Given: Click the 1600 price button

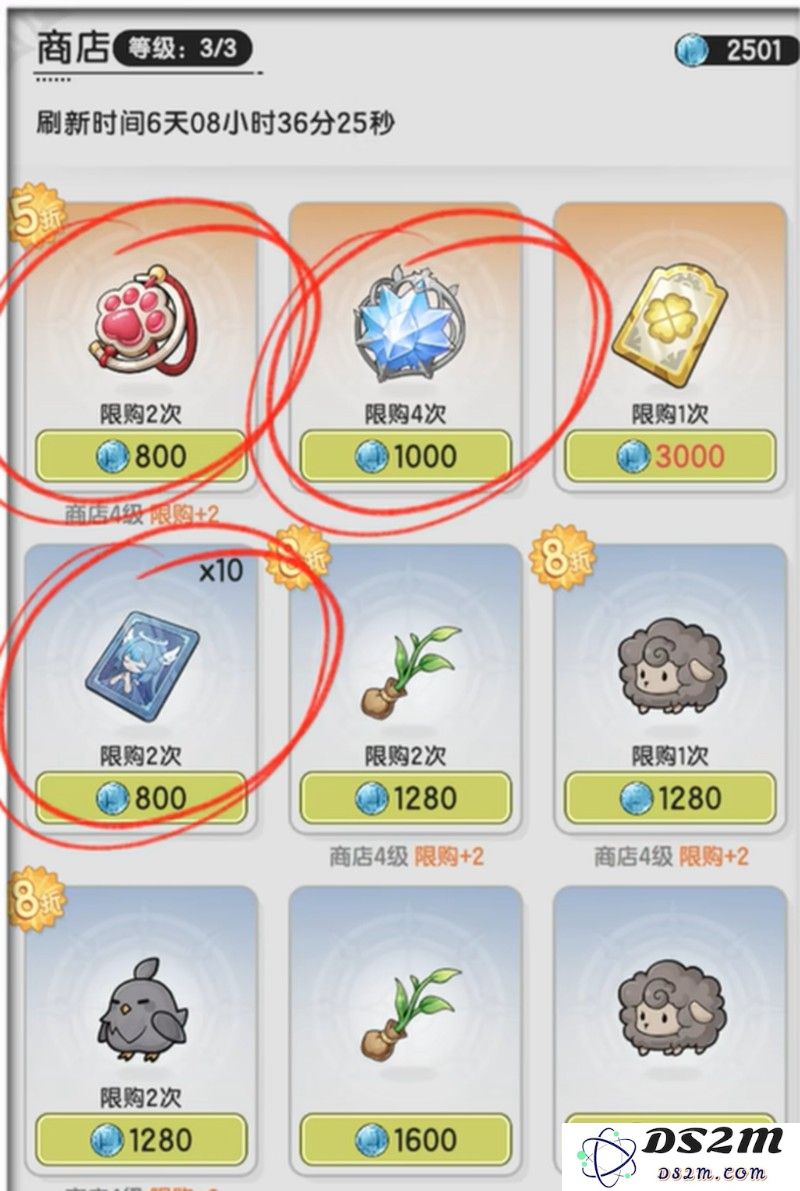Looking at the screenshot, I should [406, 1139].
